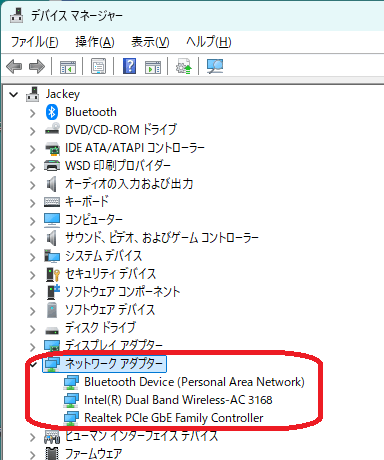
Task: Select Bluetooth Device (Personal Area Network)
Action: tap(194, 382)
